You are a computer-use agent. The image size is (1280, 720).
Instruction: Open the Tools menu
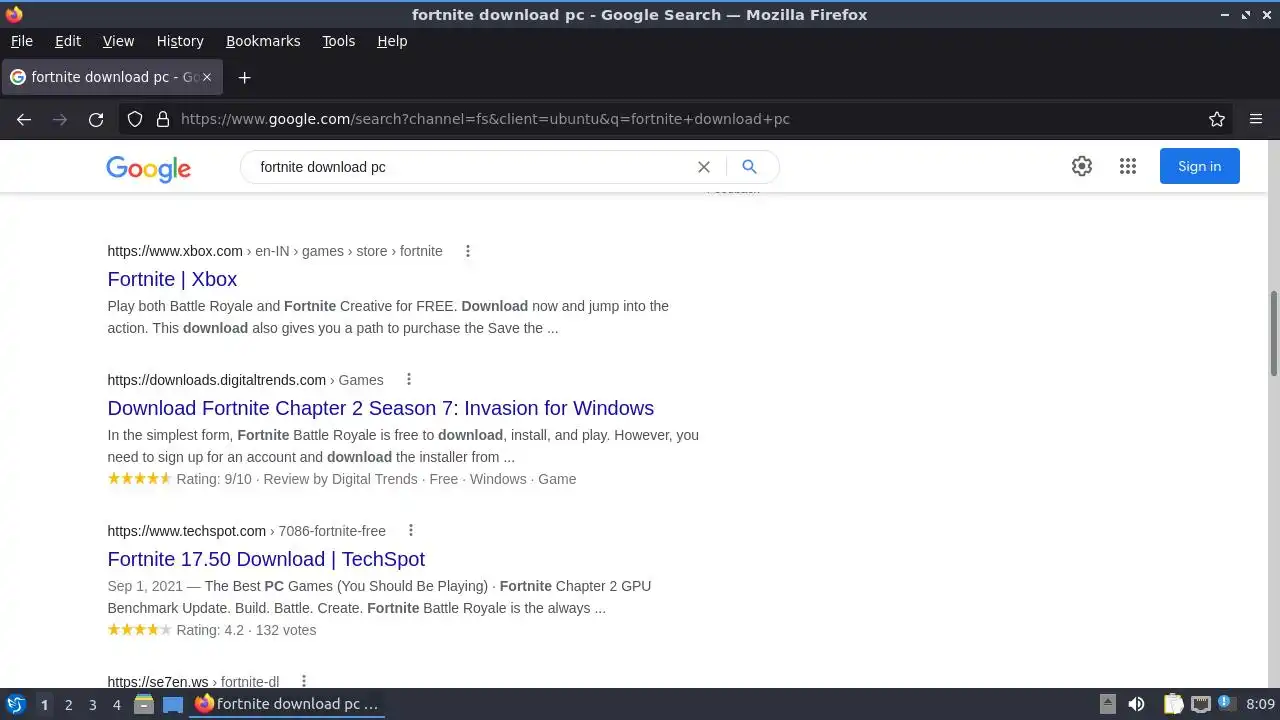pyautogui.click(x=338, y=41)
